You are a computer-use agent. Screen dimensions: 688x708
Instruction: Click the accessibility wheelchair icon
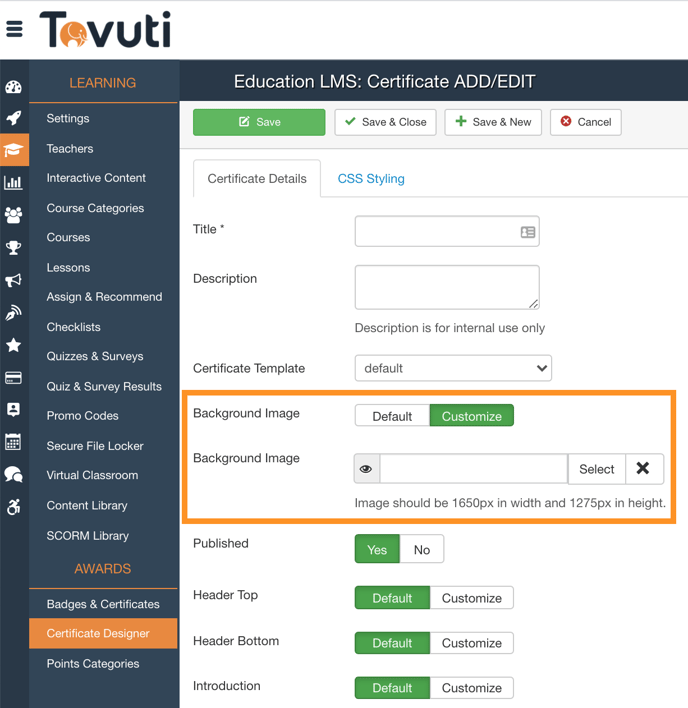point(13,507)
